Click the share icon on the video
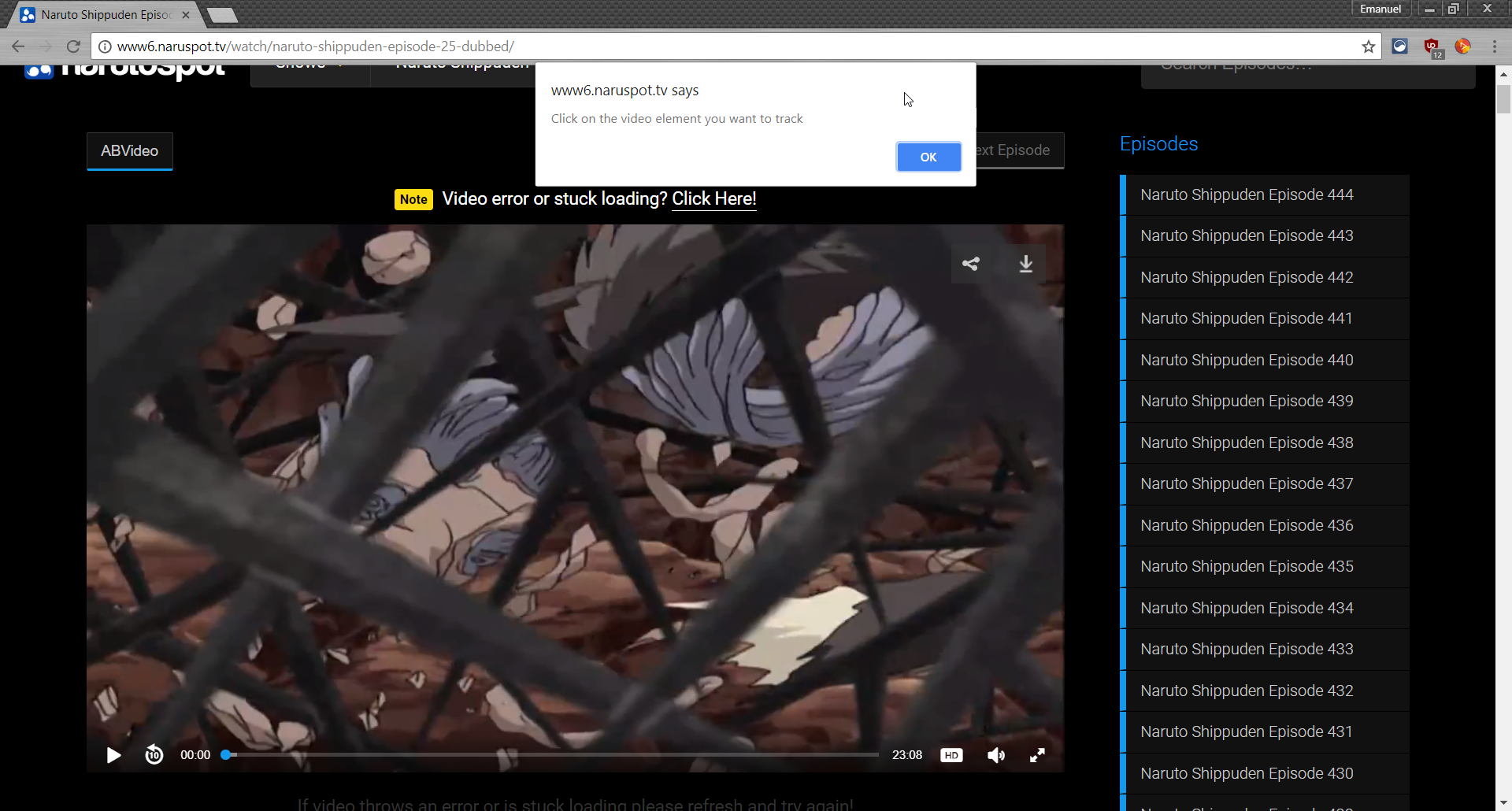 (971, 264)
